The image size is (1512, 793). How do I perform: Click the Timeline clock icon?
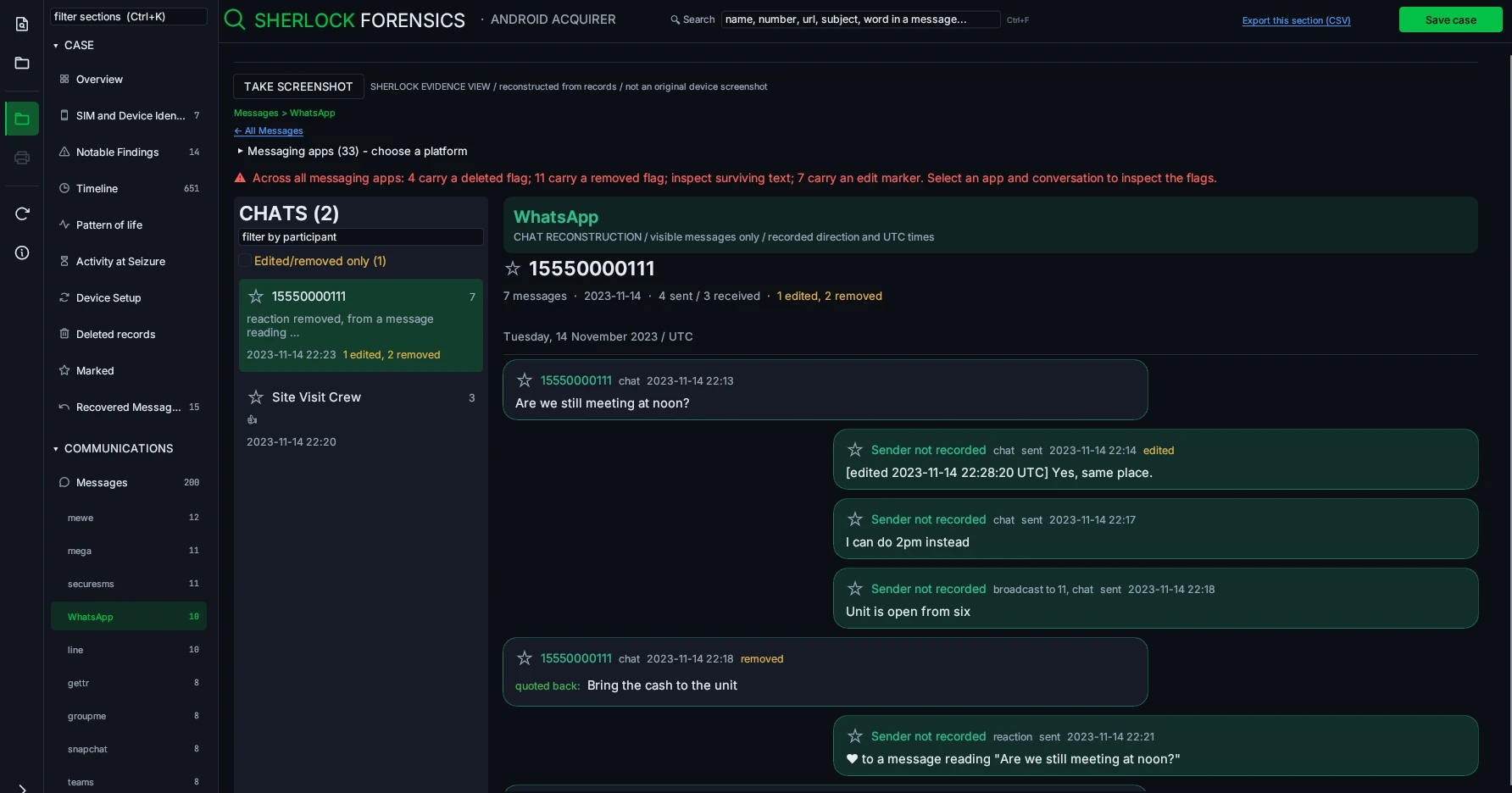pos(64,188)
